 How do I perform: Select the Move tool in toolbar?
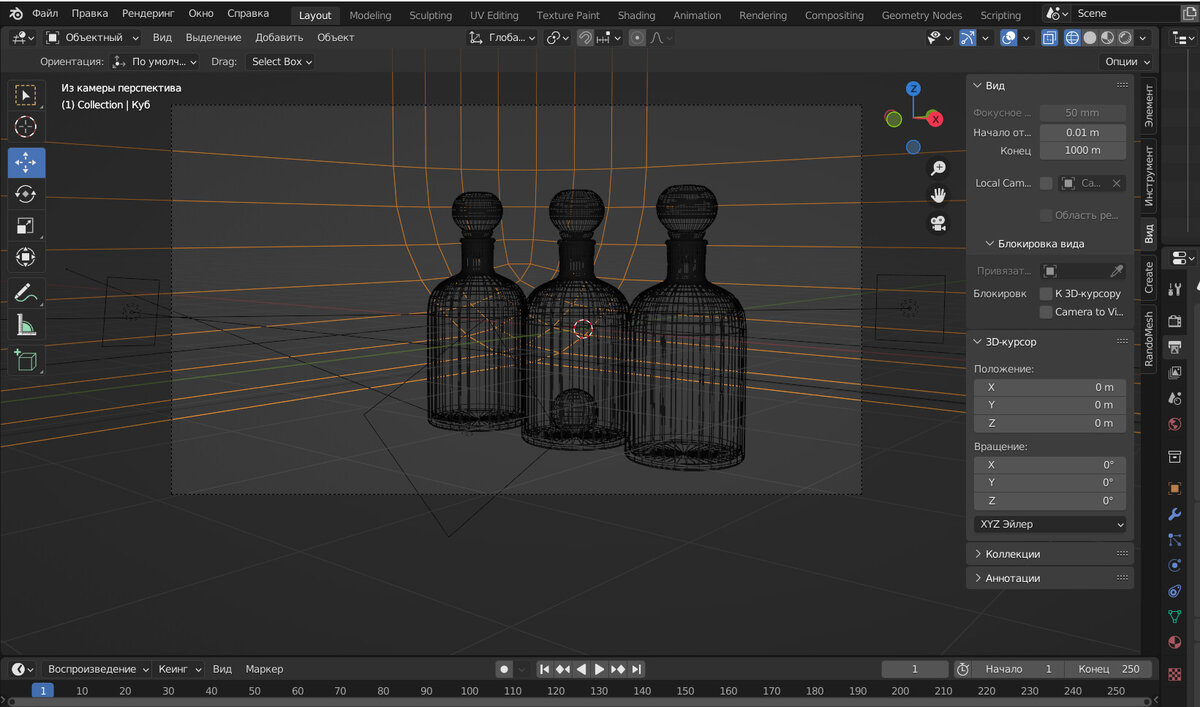tap(26, 162)
